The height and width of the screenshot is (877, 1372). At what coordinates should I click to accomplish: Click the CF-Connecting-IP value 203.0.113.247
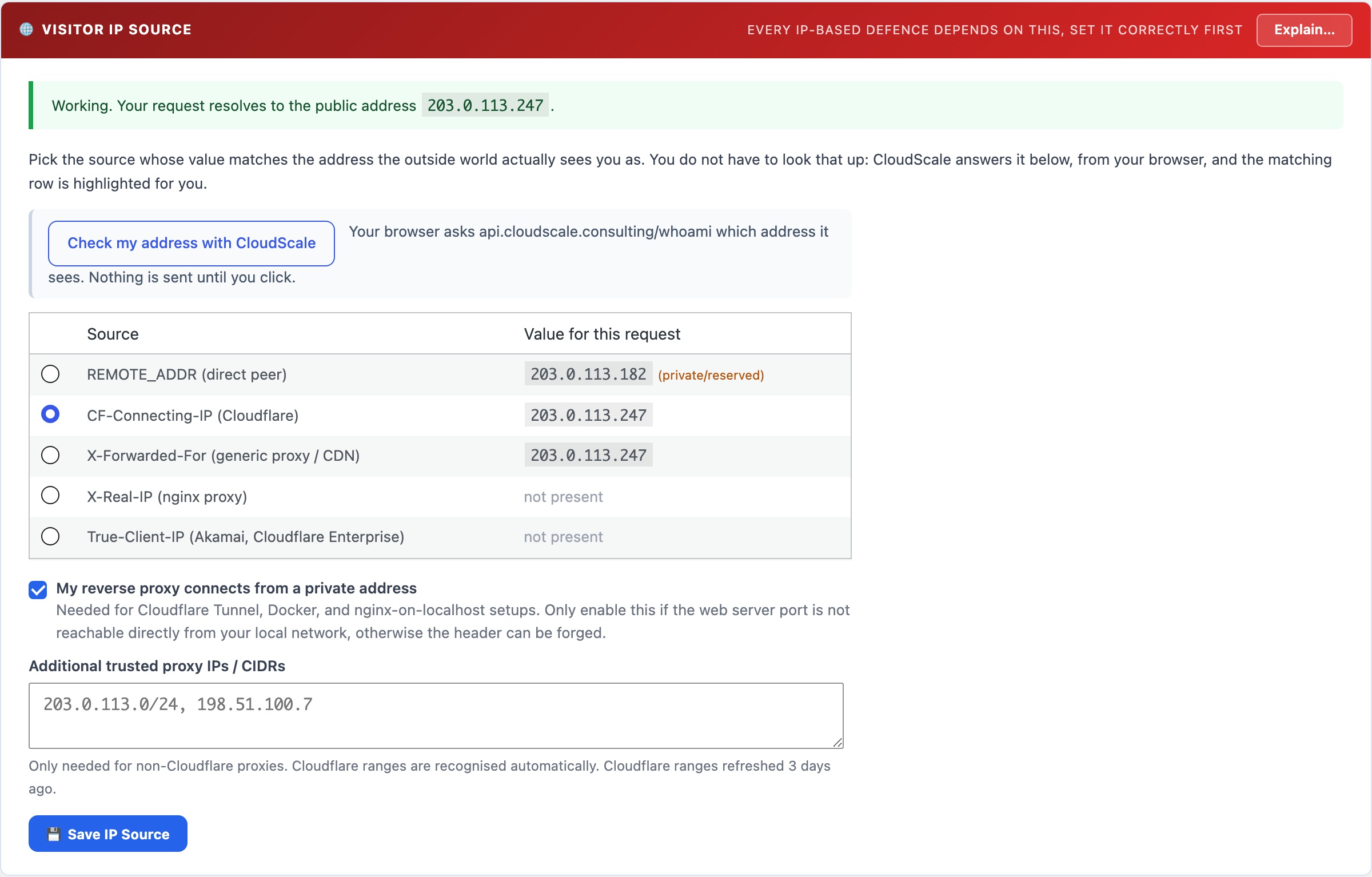click(588, 415)
